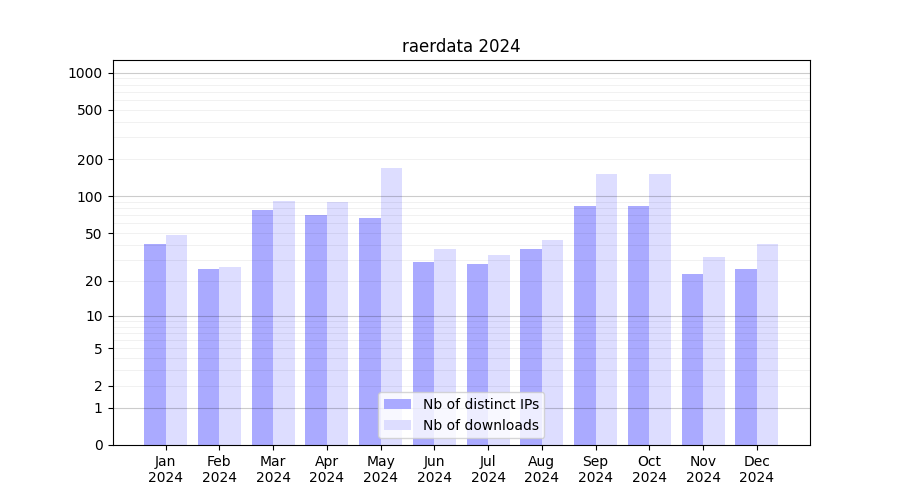
Task: Click the Jan 2024 distinct IPs bar
Action: click(155, 340)
